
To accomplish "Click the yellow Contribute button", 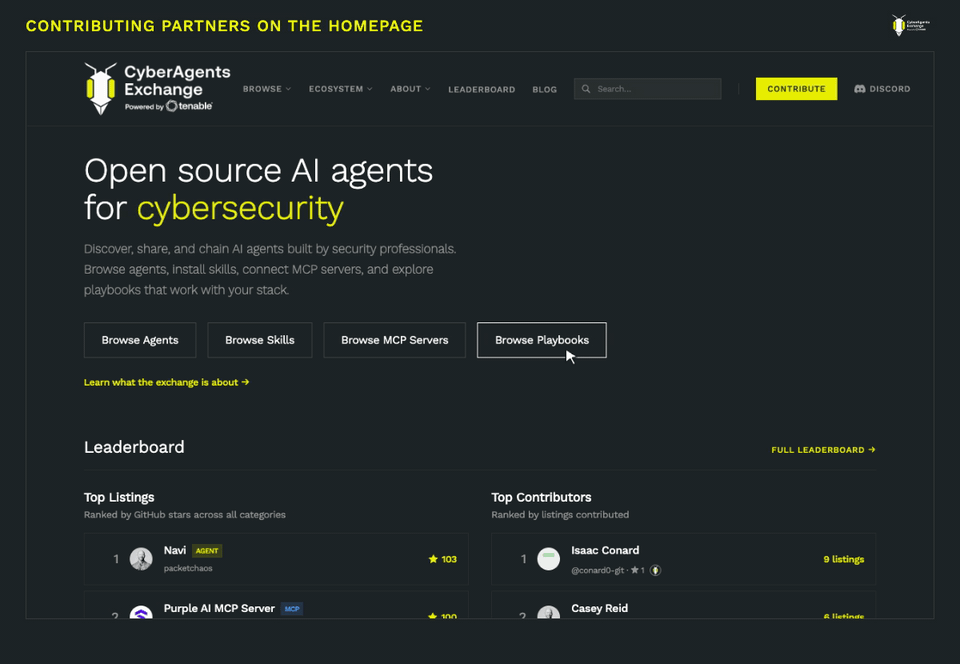I will (796, 89).
